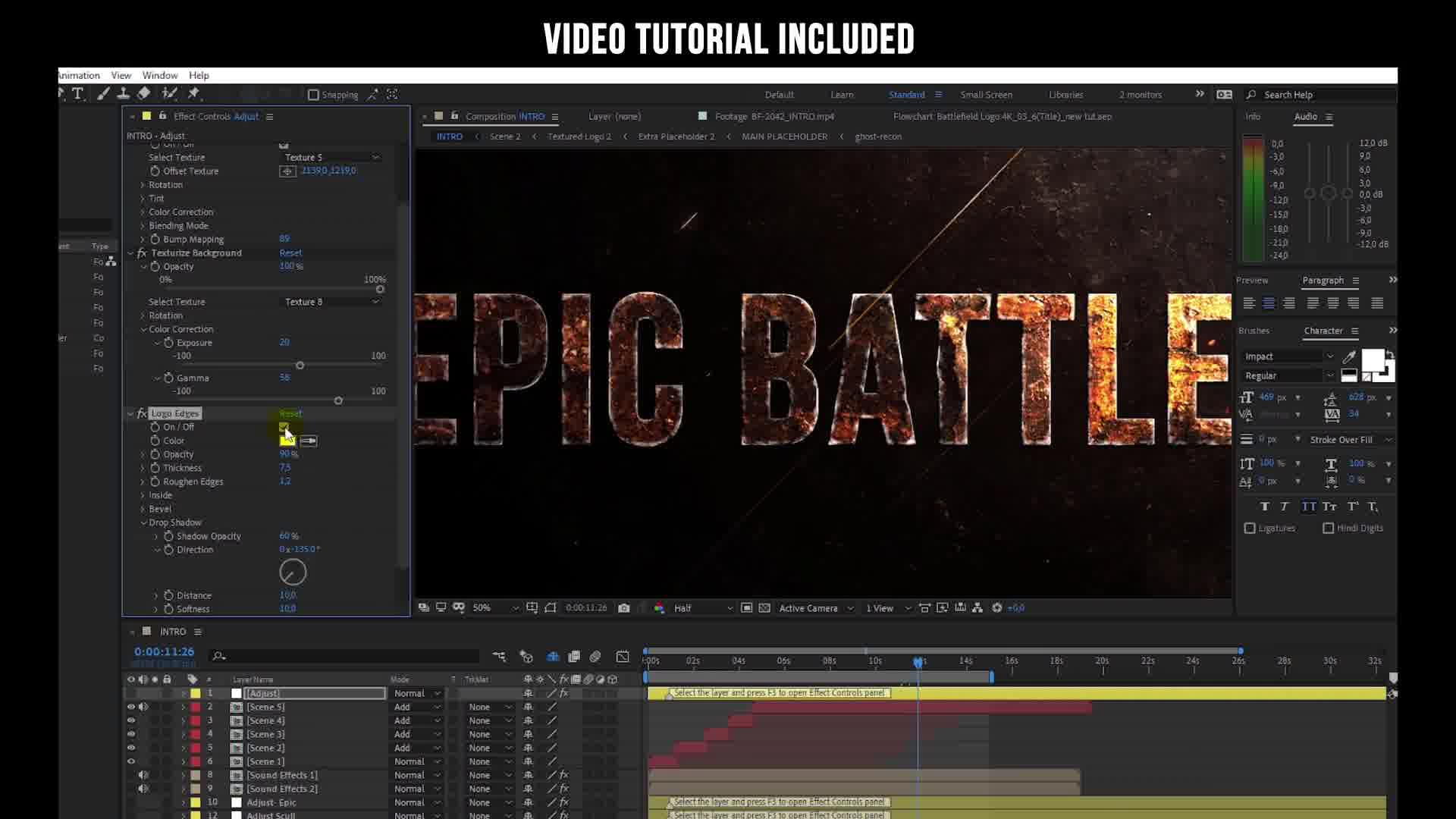Open the grid and guides options icon
The image size is (1456, 819).
click(532, 608)
